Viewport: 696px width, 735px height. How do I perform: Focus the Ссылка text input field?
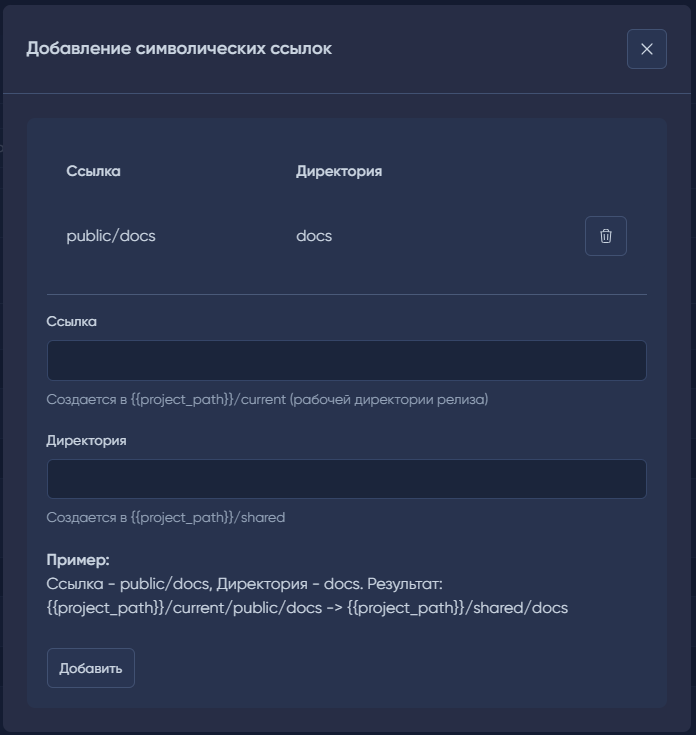click(x=346, y=360)
